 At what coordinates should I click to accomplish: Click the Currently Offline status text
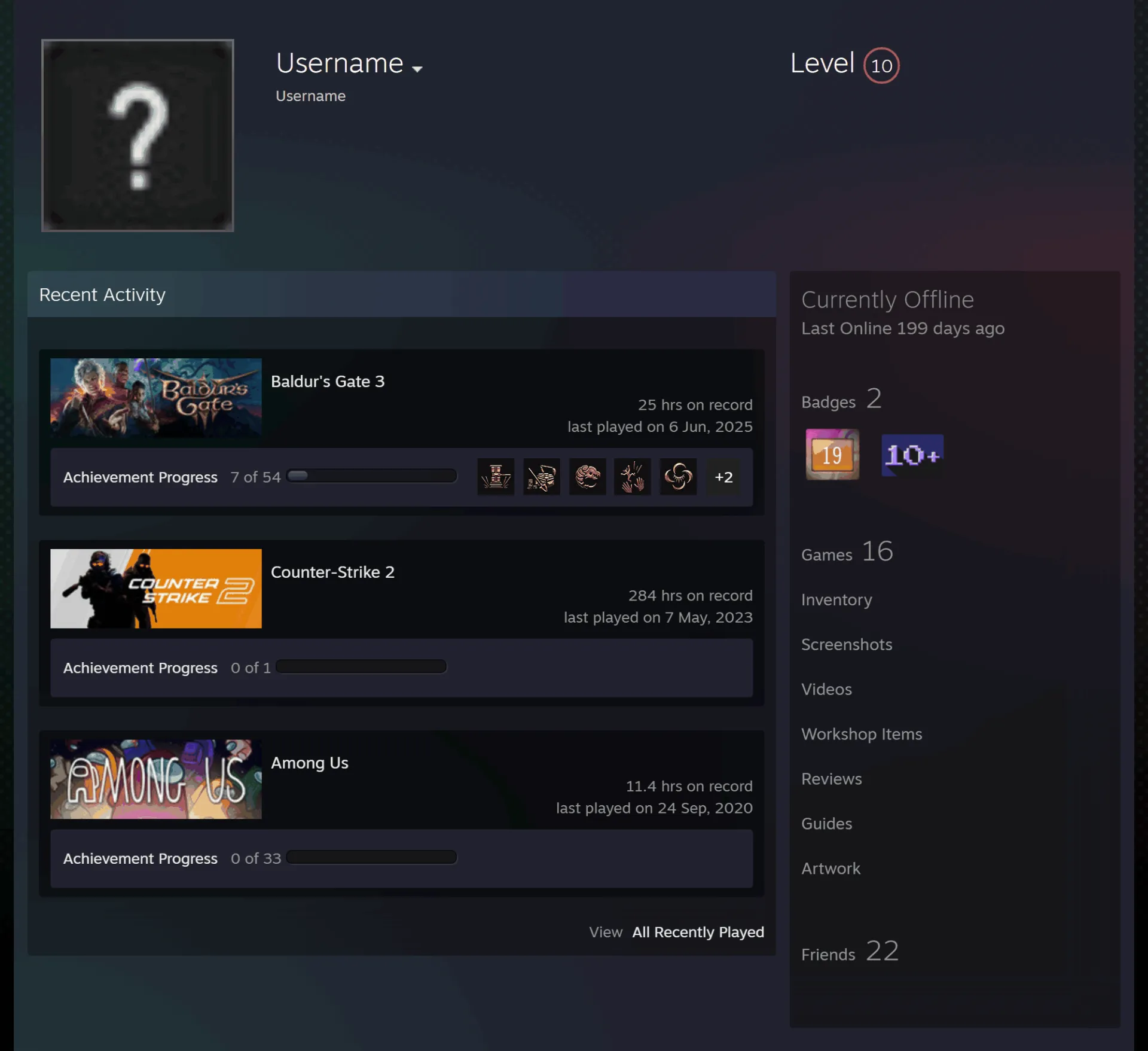(x=887, y=300)
